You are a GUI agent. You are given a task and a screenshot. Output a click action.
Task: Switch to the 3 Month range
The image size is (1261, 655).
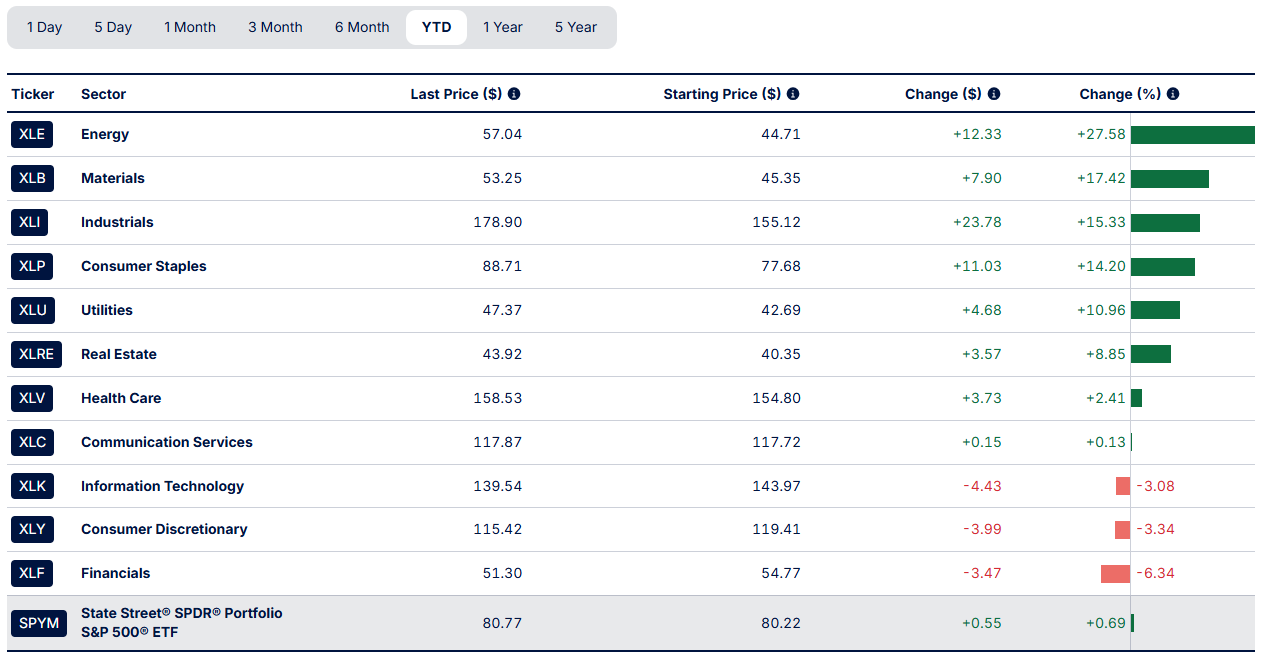(275, 27)
